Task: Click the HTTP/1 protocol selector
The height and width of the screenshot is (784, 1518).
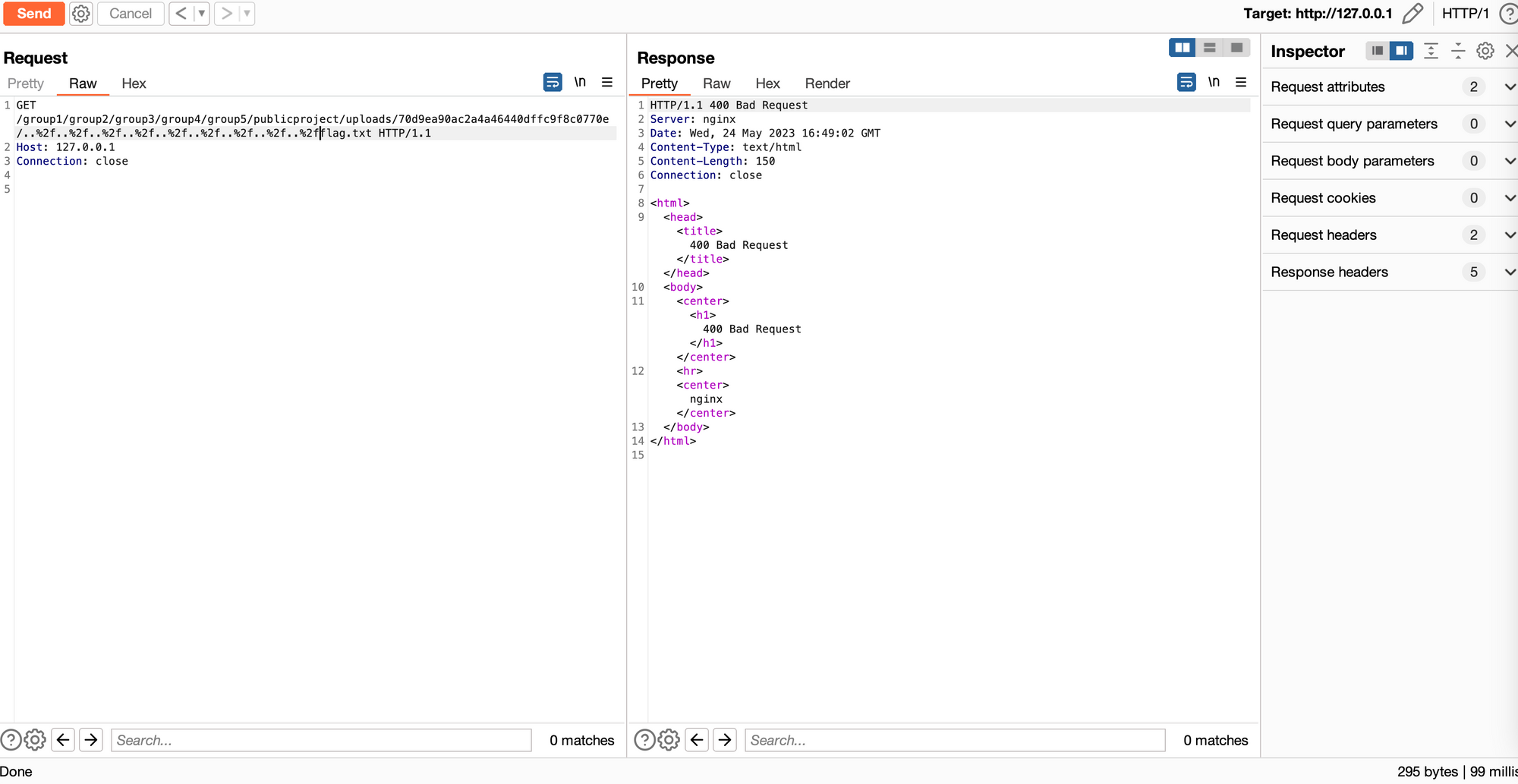Action: 1466,14
